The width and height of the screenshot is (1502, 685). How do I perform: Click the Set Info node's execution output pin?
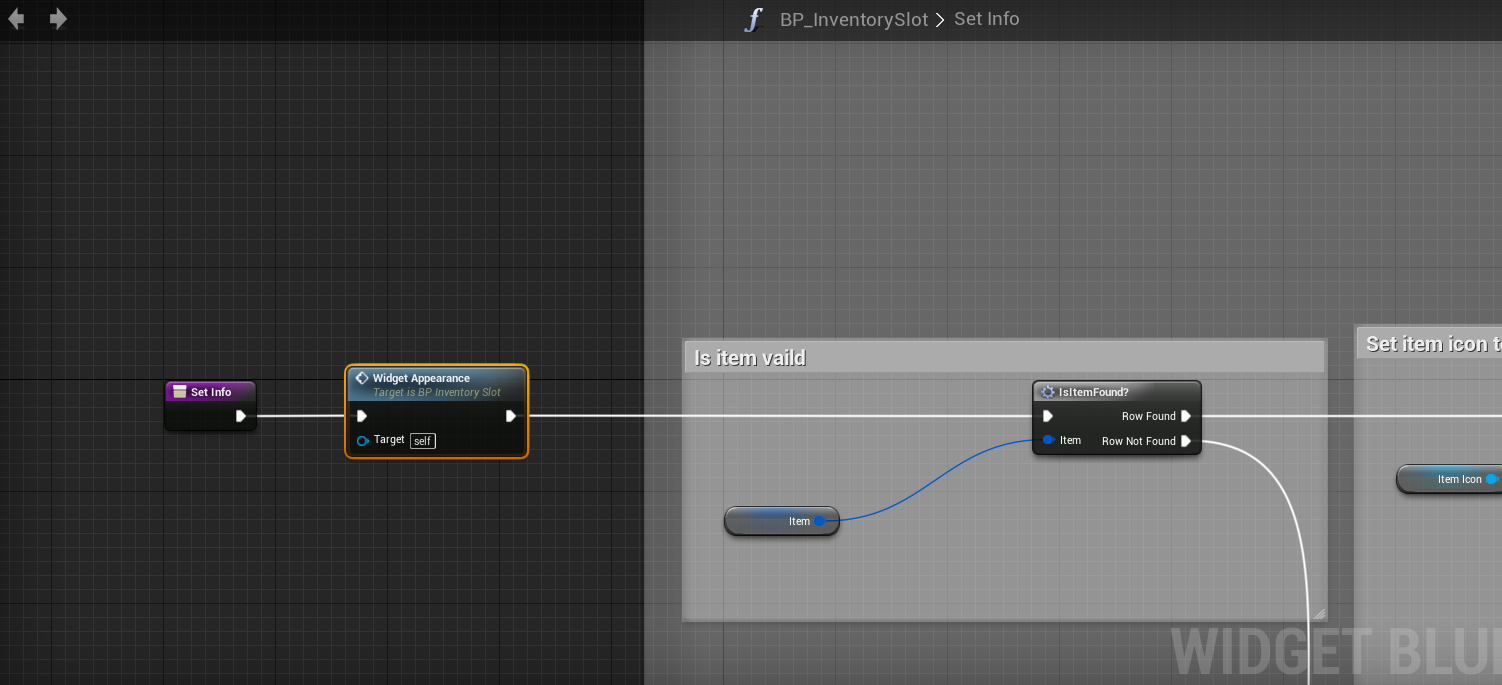(x=241, y=416)
